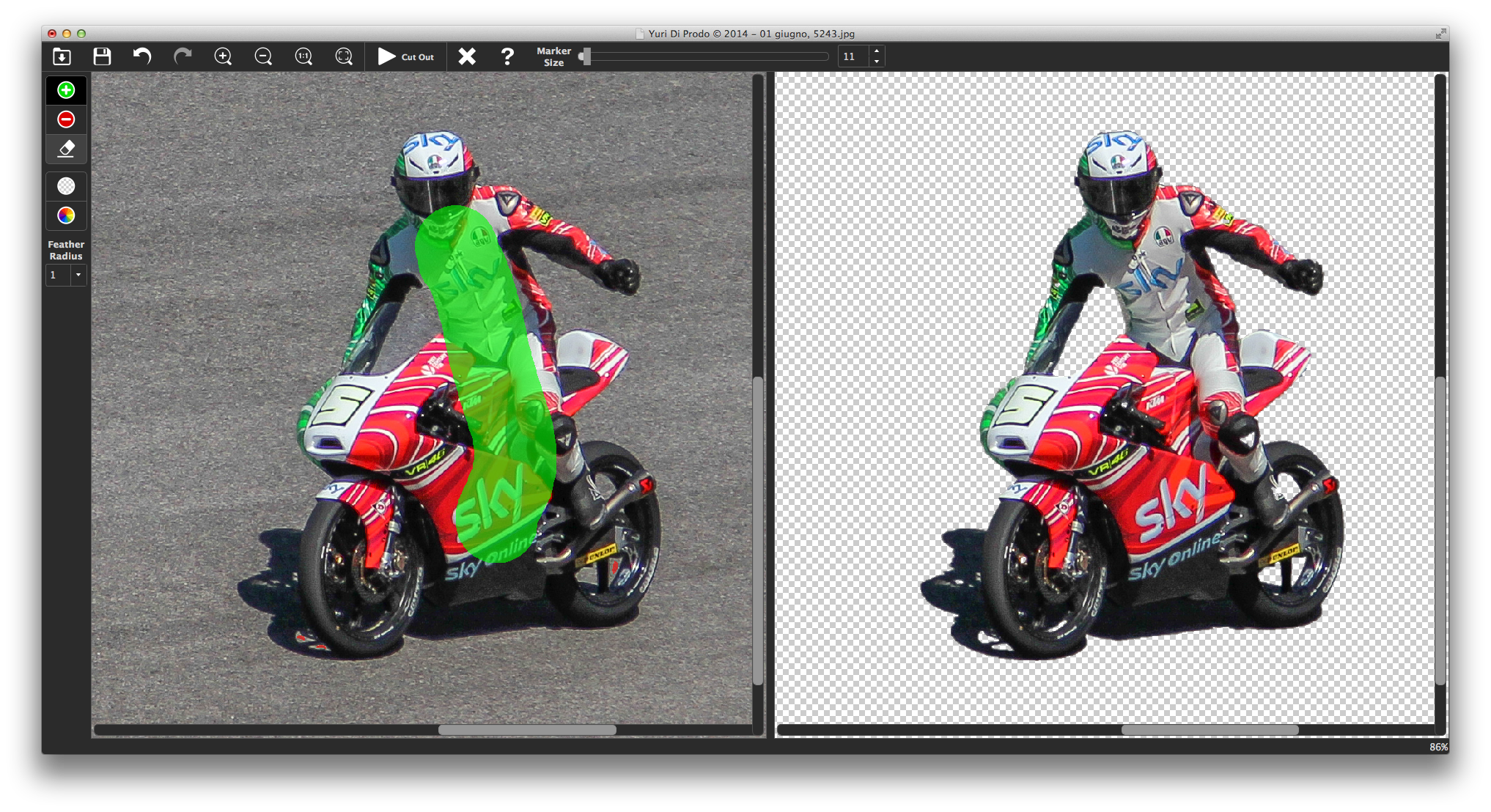Click the X clear markers icon
Viewport: 1491px width, 812px height.
[467, 56]
